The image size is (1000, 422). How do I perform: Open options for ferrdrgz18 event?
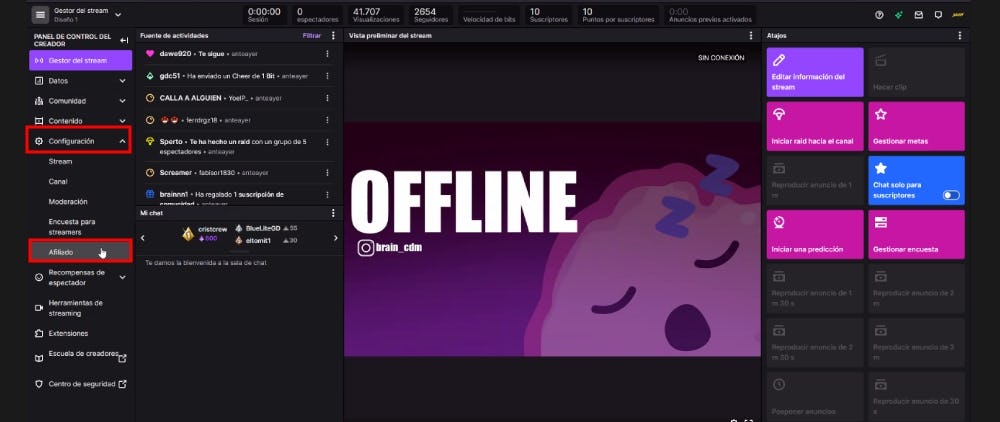(x=327, y=120)
